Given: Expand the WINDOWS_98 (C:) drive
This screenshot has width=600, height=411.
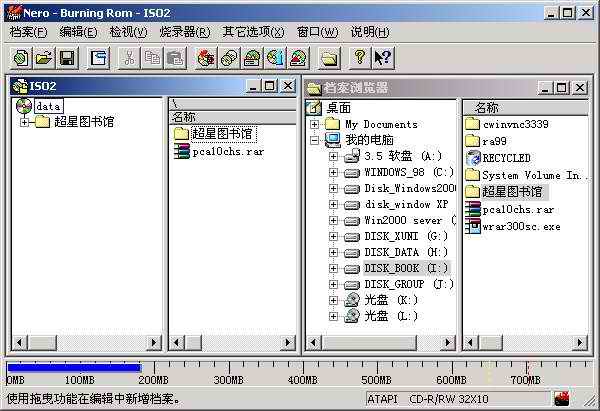Looking at the screenshot, I should [x=333, y=172].
